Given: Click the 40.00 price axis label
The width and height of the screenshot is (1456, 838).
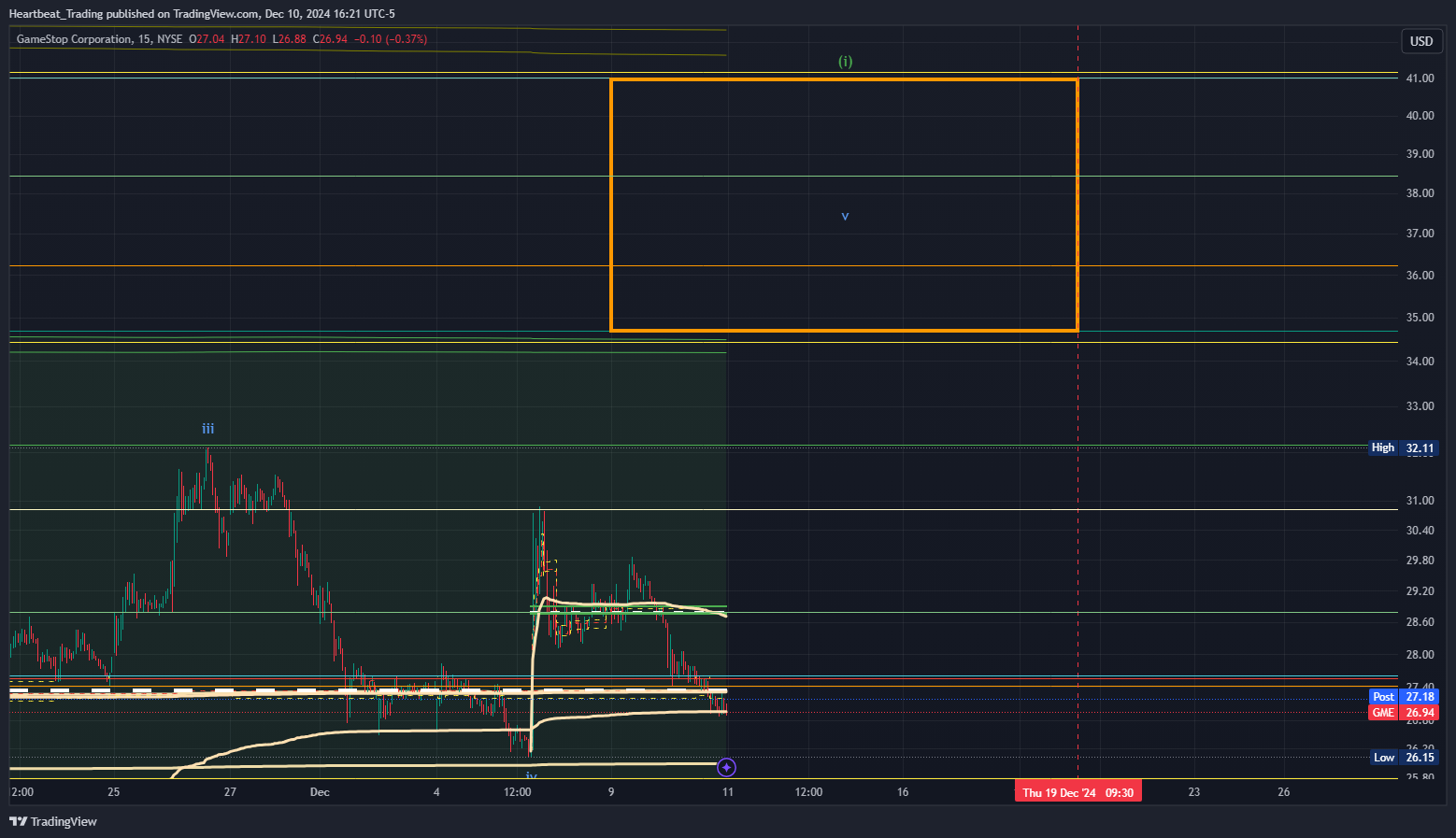Looking at the screenshot, I should pos(1420,116).
